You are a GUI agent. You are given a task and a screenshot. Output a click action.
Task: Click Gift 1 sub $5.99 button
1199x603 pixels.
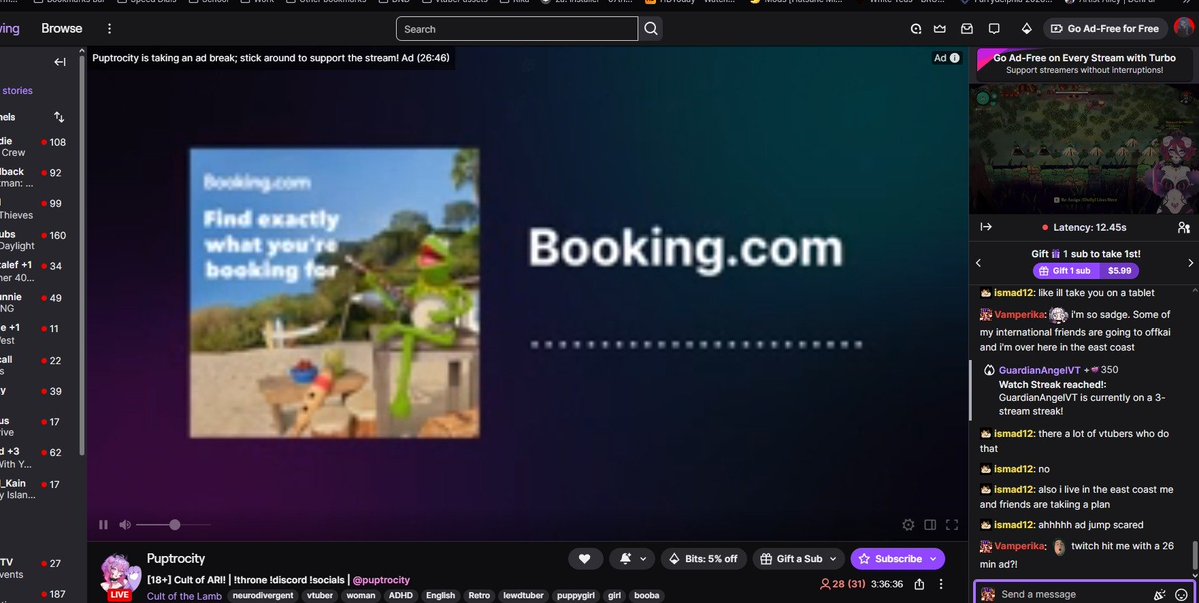tap(1086, 271)
